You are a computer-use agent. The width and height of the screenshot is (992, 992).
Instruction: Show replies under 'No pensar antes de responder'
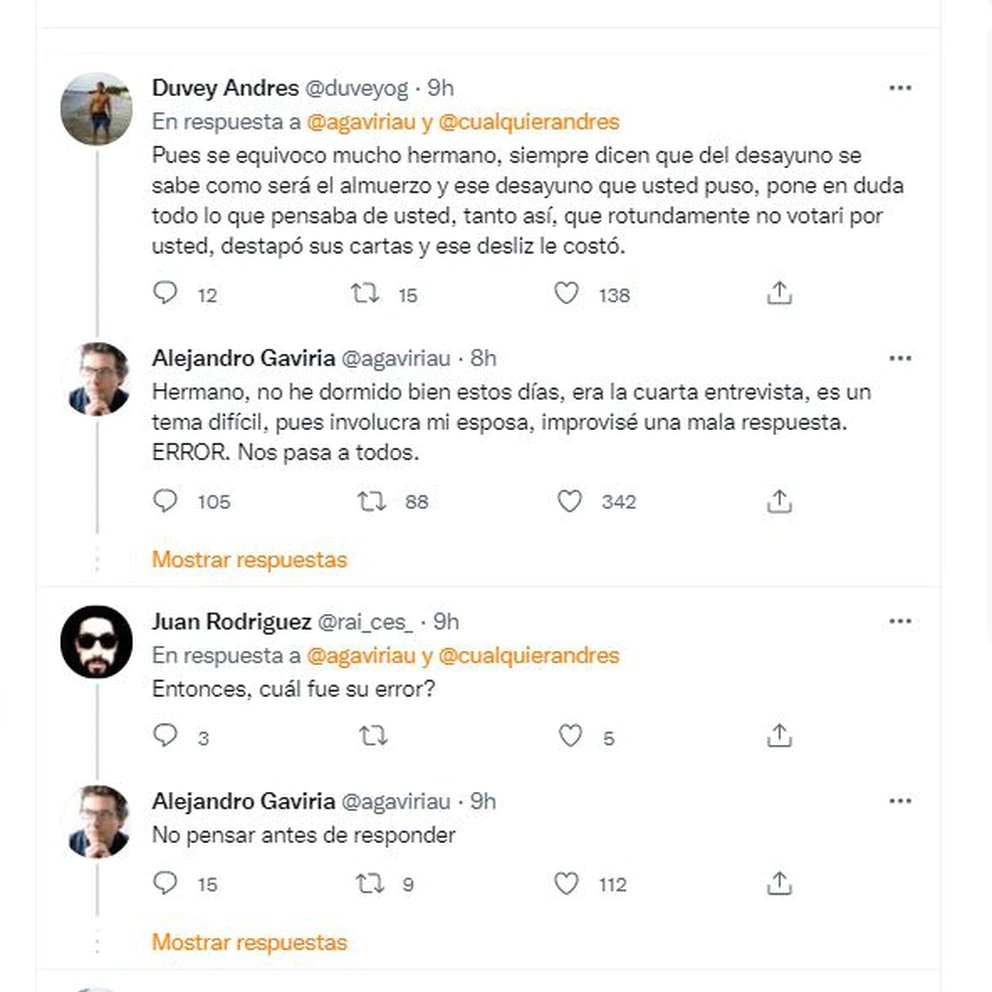(x=249, y=942)
